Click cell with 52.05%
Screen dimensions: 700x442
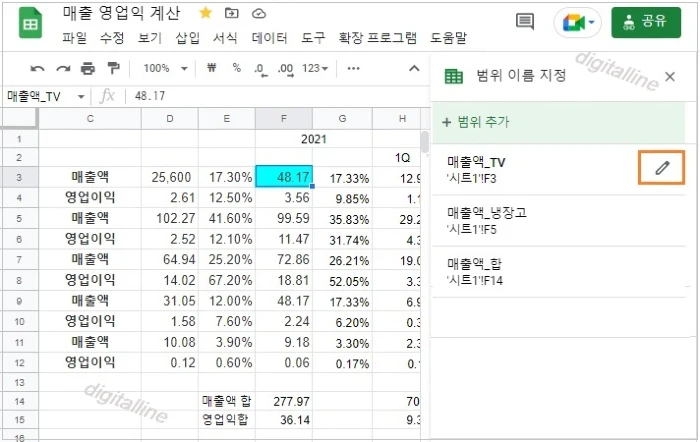[x=342, y=280]
